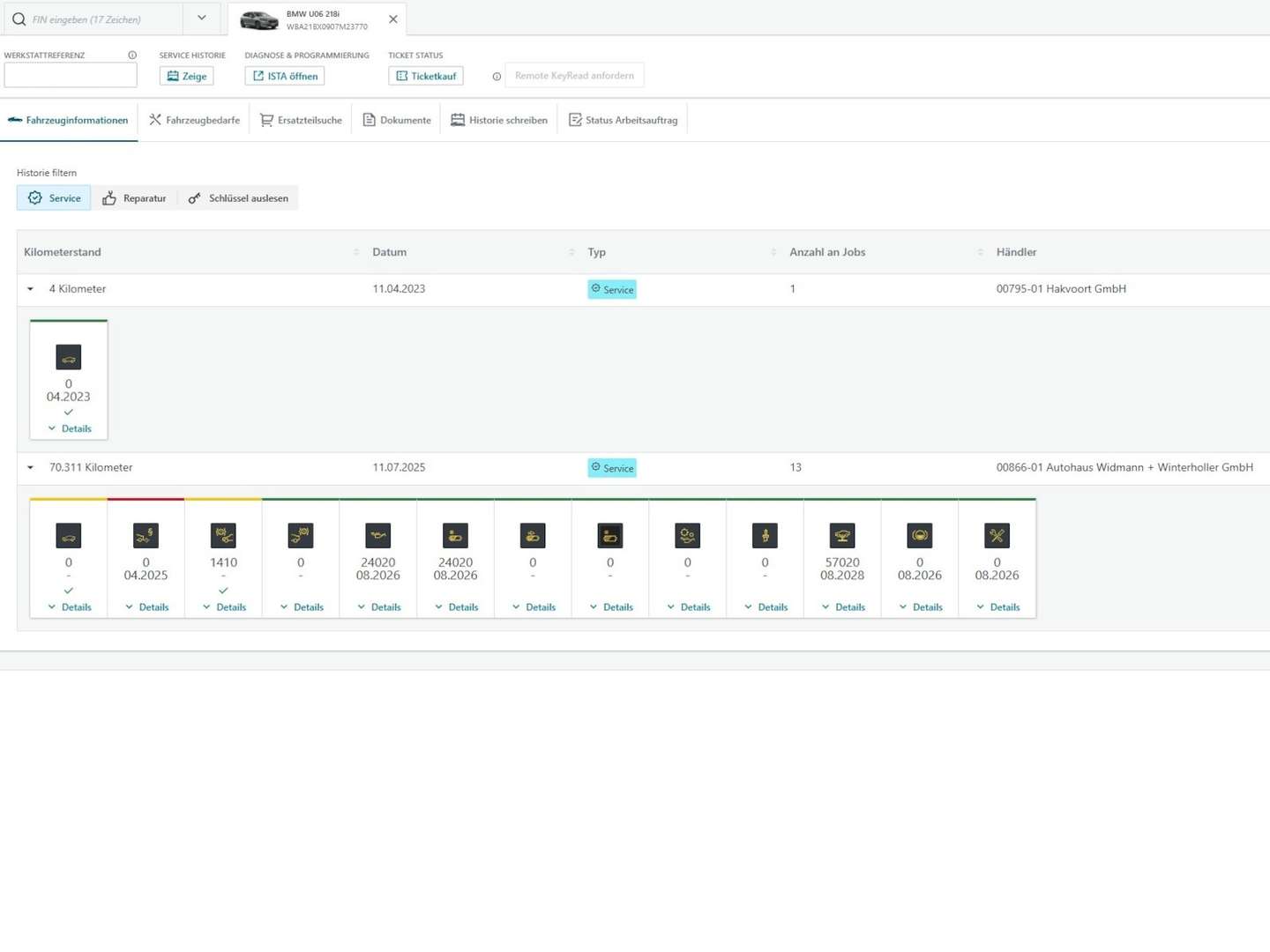Collapse the 4 Kilometer row
This screenshot has height=952, width=1270.
pyautogui.click(x=30, y=289)
